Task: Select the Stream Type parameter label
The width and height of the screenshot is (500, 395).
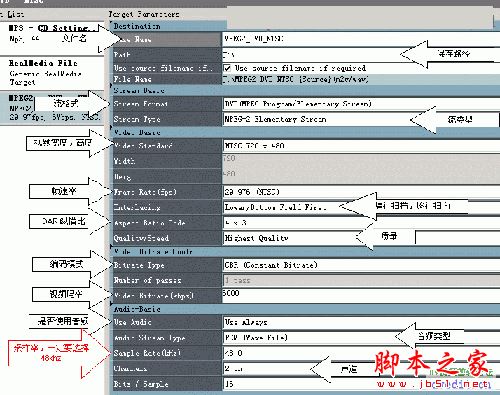Action: coord(167,119)
